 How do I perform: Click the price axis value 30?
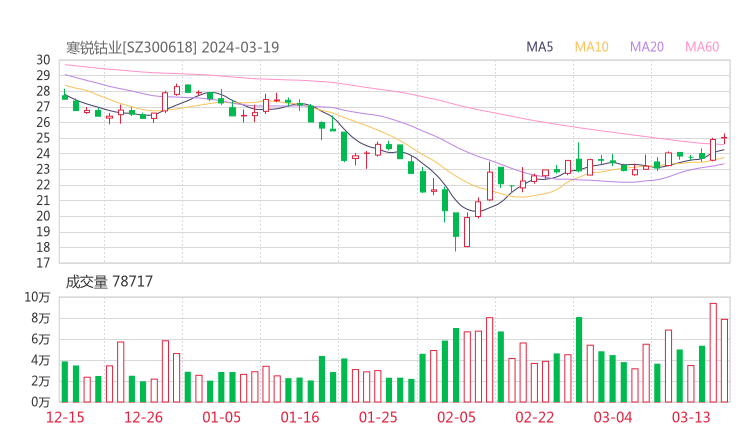(x=43, y=60)
